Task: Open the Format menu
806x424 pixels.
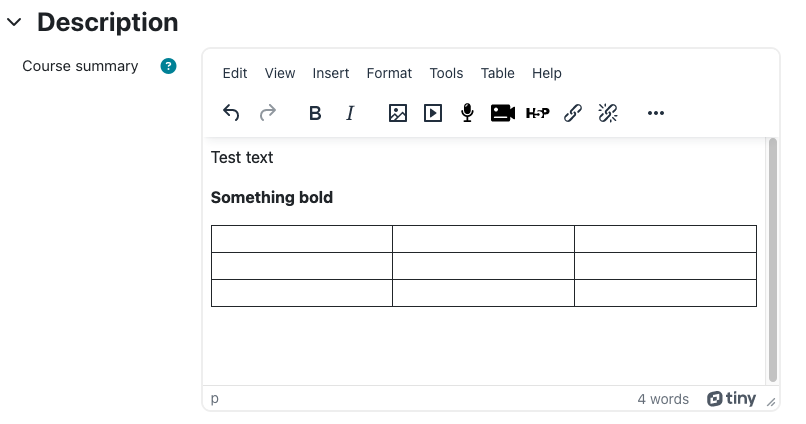Action: click(x=389, y=73)
